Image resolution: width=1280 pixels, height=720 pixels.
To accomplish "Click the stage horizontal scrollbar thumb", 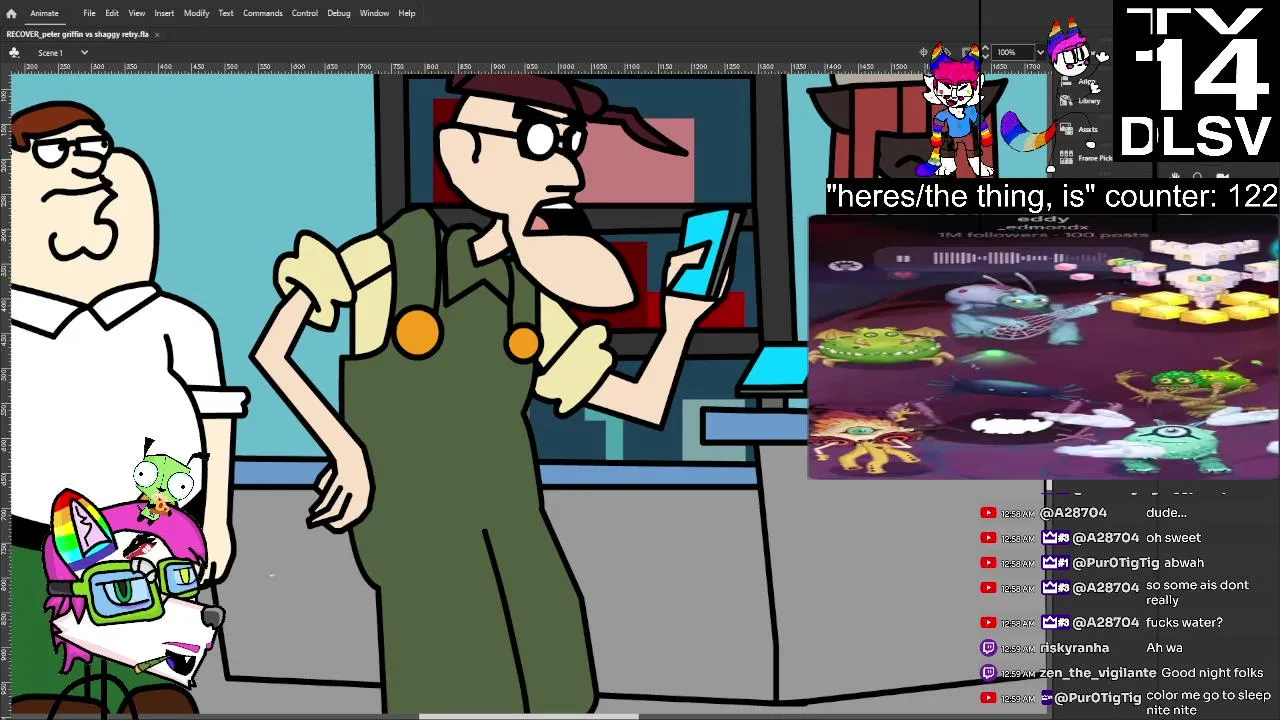I will [528, 716].
